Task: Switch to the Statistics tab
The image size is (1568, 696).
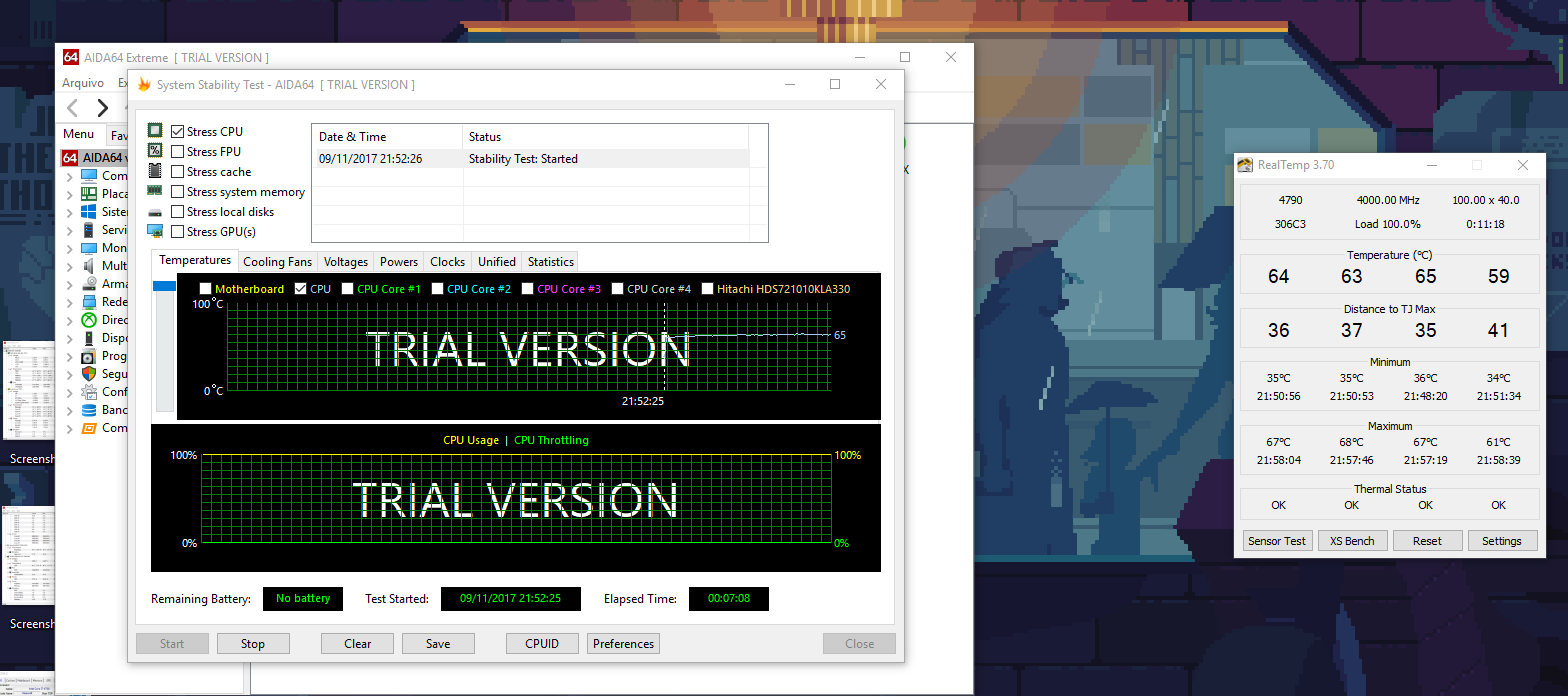Action: click(x=551, y=261)
